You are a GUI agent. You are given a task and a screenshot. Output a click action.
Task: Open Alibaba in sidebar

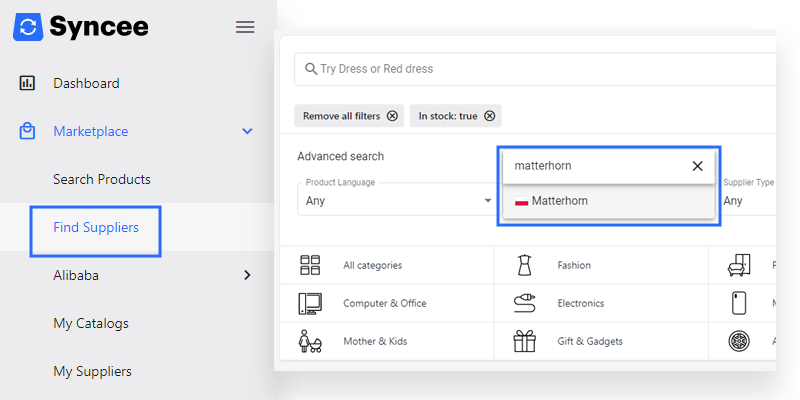click(x=76, y=276)
